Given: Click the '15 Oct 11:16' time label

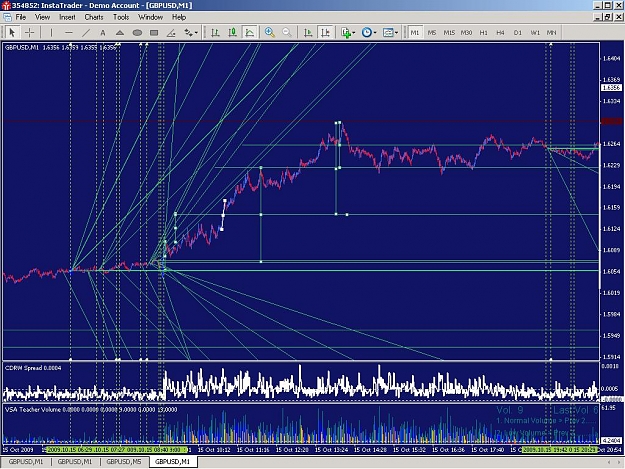Looking at the screenshot, I should pyautogui.click(x=253, y=450).
